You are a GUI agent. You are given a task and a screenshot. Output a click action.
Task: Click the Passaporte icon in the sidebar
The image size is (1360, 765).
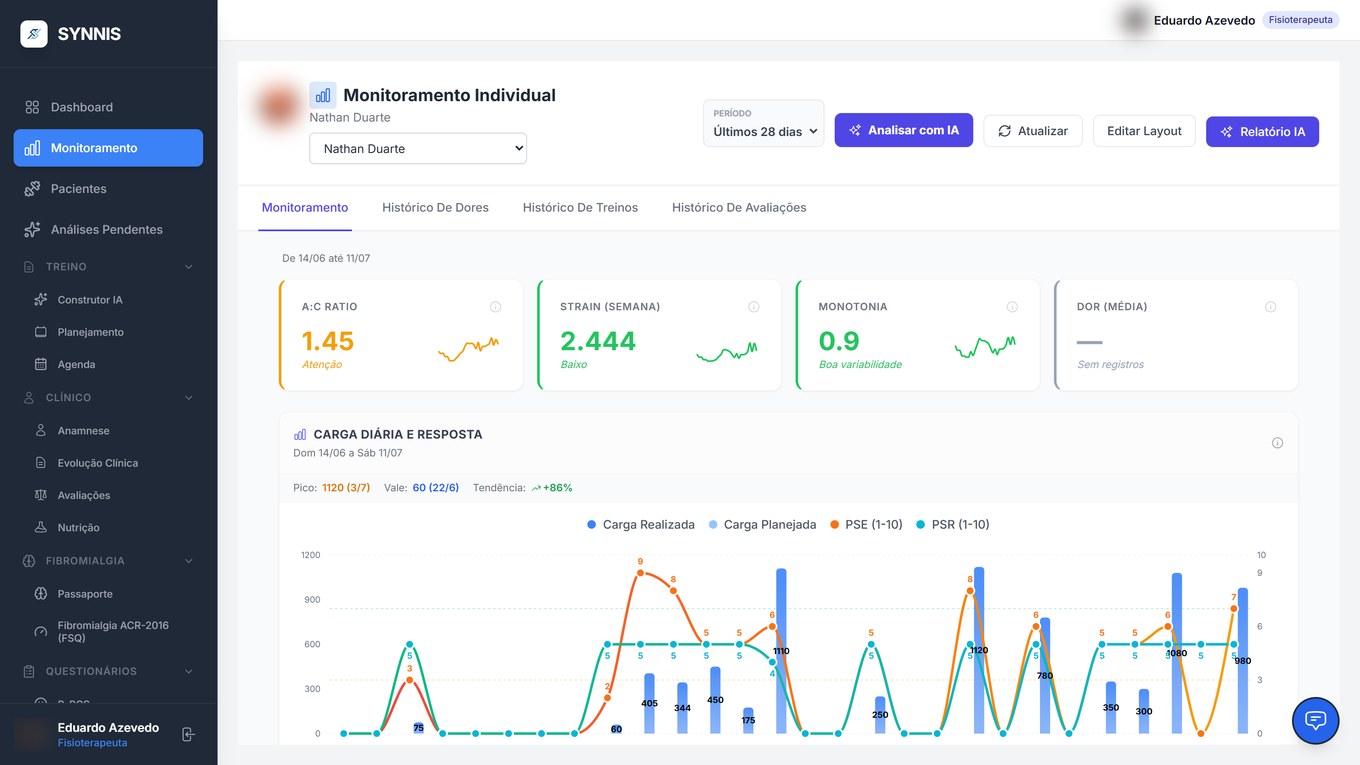tap(41, 594)
